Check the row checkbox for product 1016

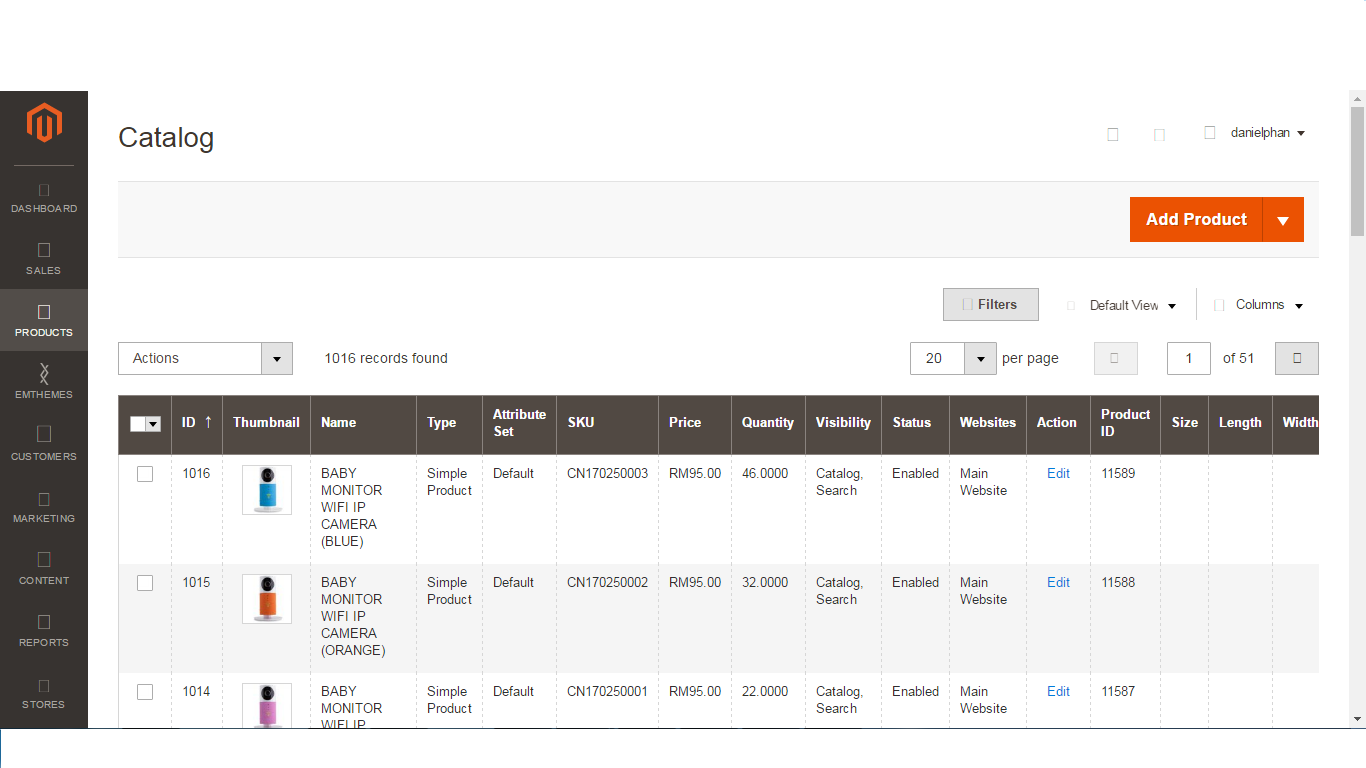point(145,473)
